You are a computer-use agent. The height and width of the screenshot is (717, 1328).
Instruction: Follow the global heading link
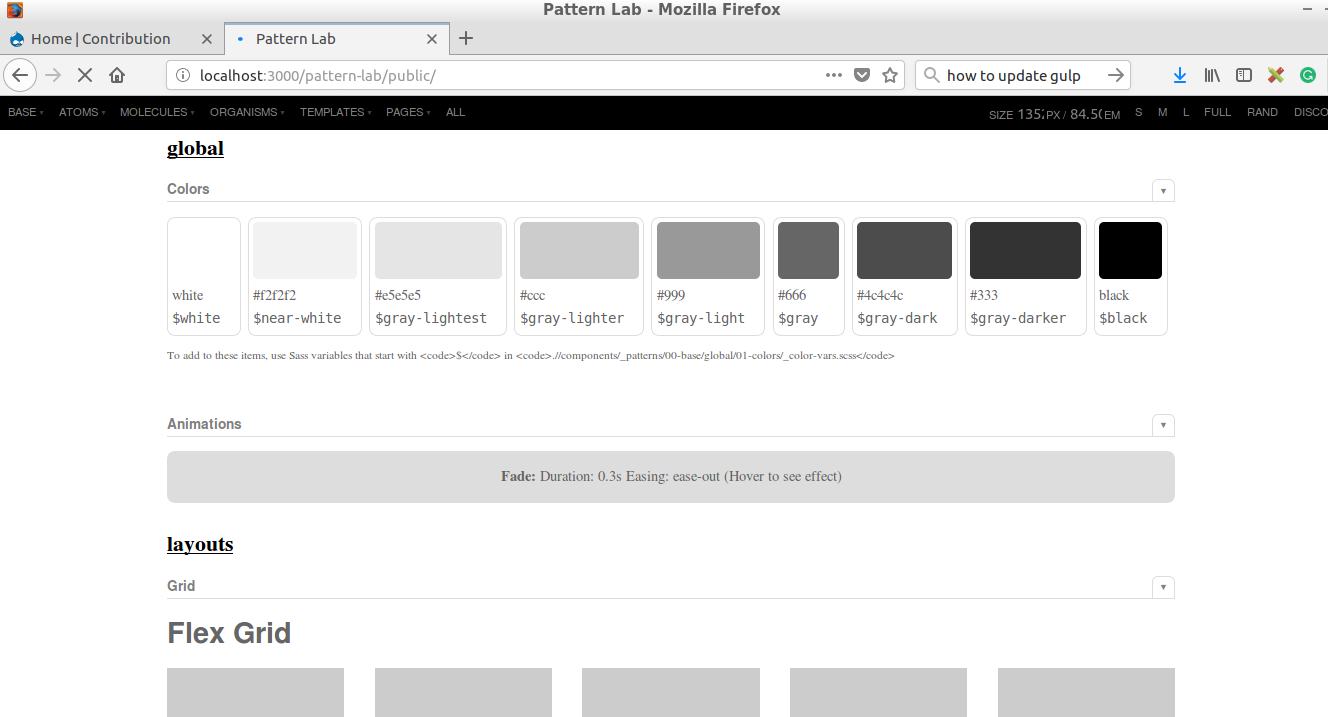point(195,148)
